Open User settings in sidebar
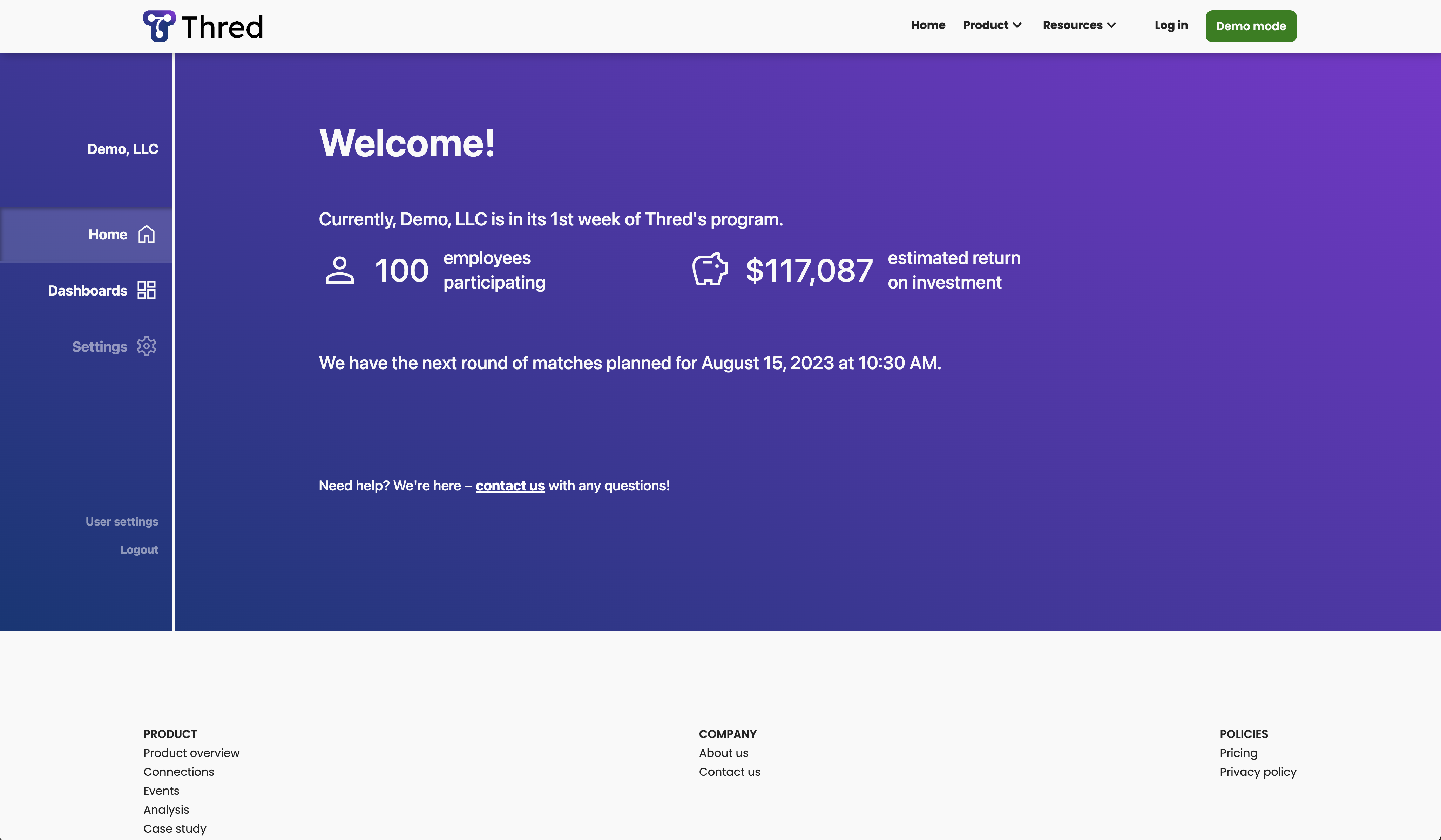This screenshot has width=1441, height=840. [122, 522]
